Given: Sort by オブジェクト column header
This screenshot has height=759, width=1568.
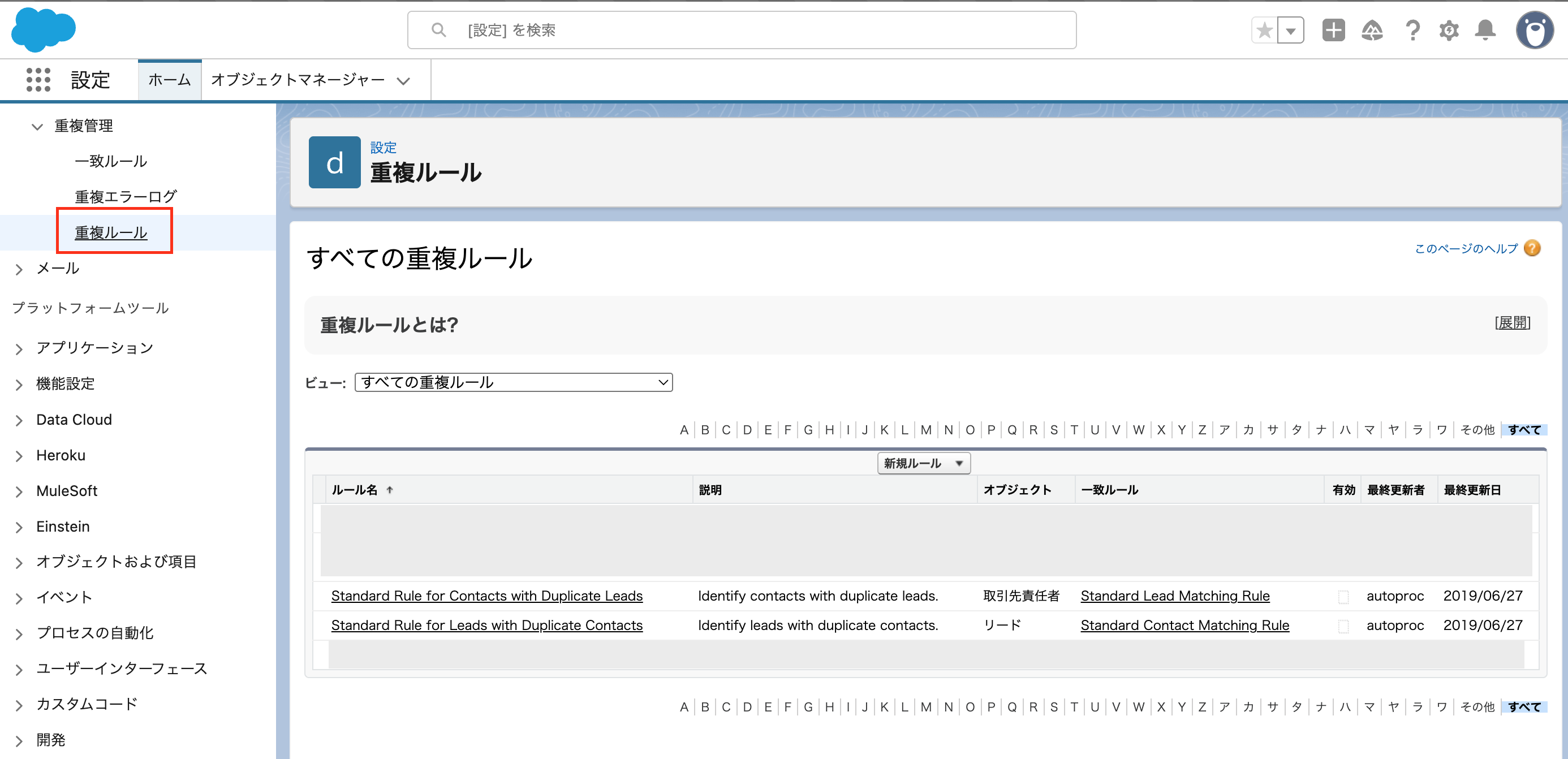Looking at the screenshot, I should point(1017,490).
